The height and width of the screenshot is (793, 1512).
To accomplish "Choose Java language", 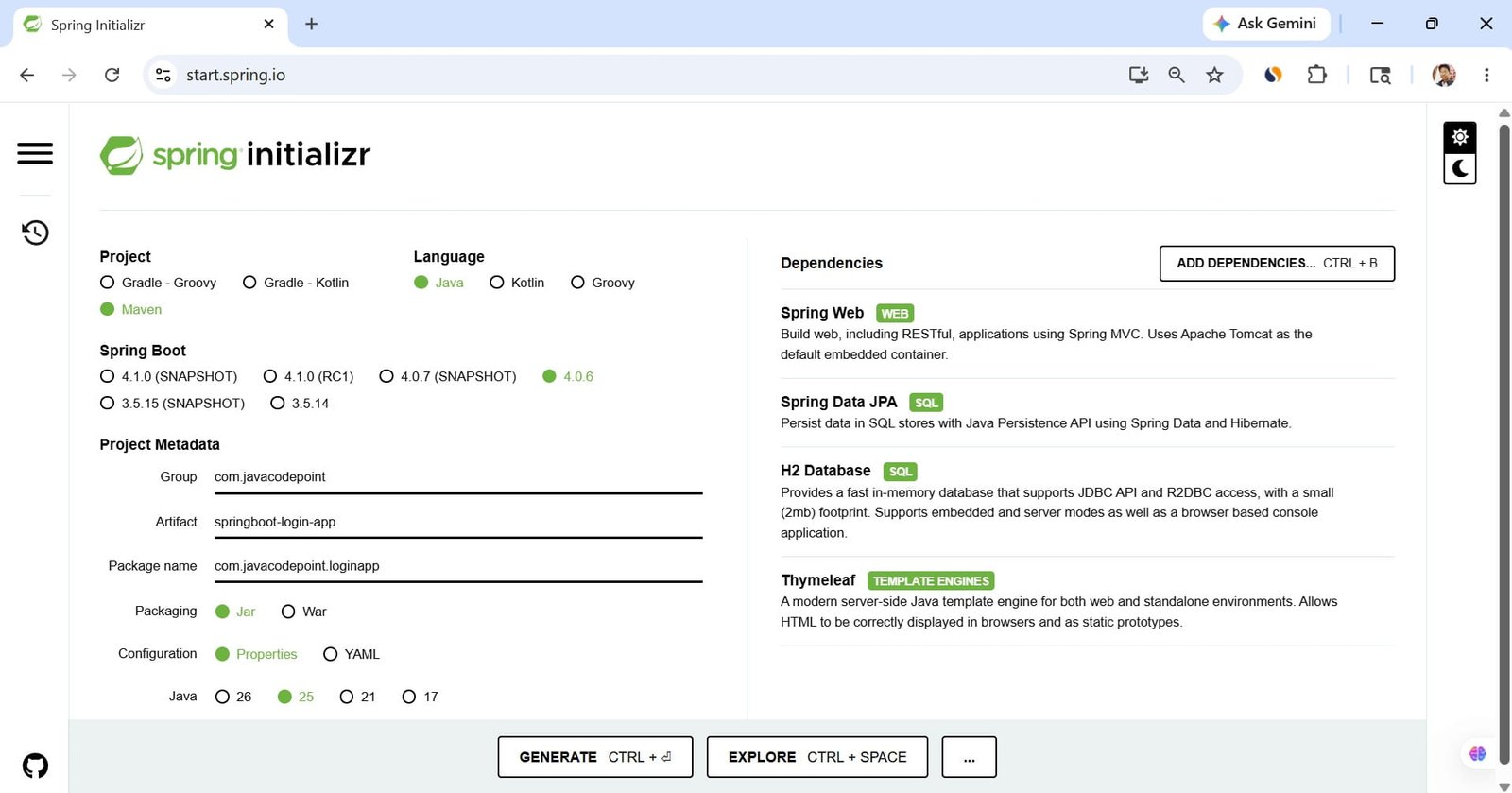I will [438, 283].
